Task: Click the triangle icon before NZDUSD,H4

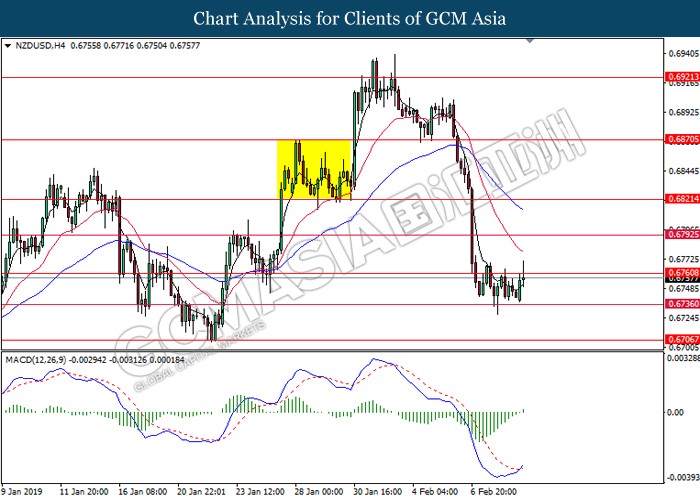Action: [x=8, y=46]
